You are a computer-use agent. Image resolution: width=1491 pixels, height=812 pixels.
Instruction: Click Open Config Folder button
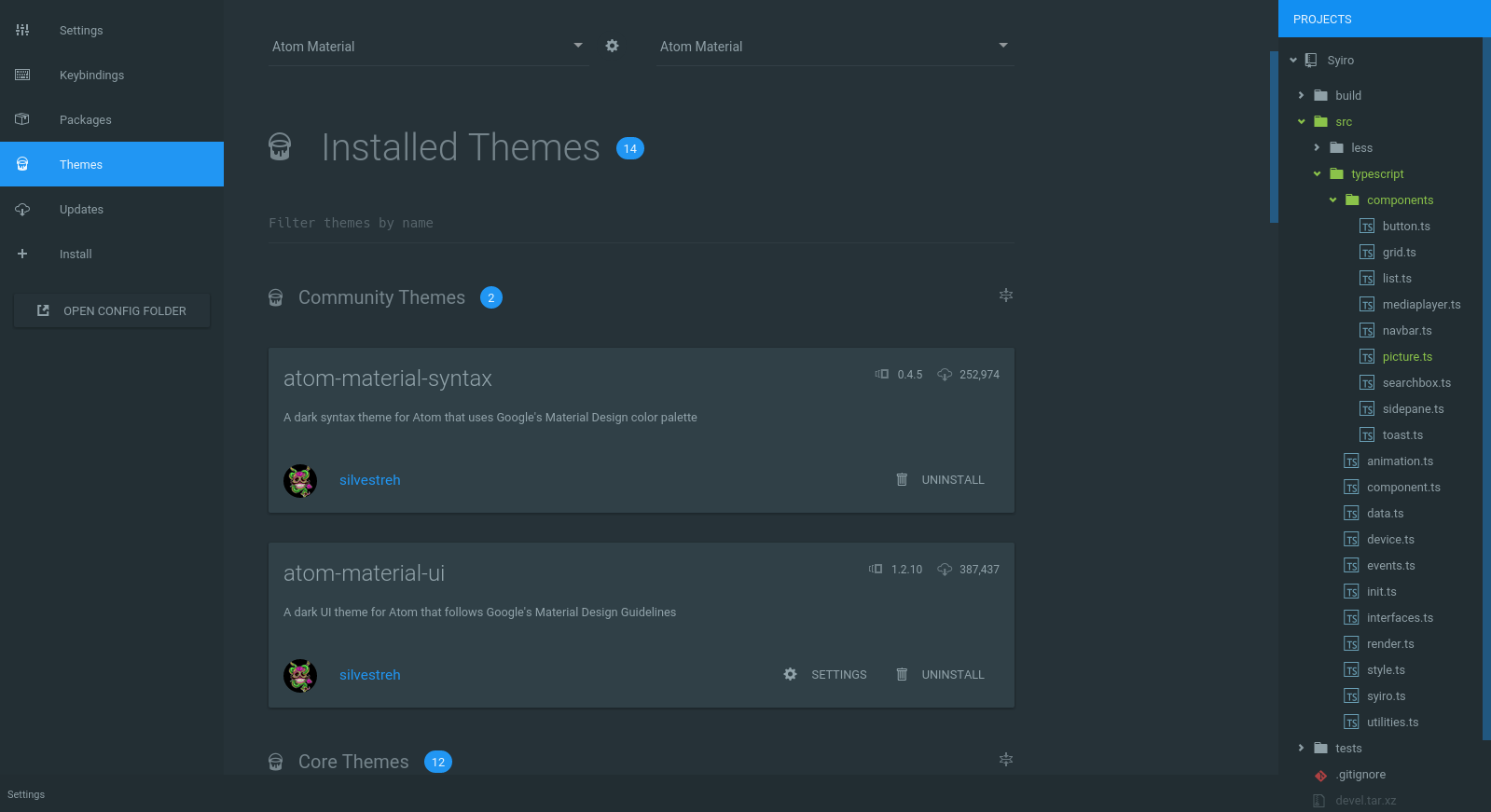pos(112,310)
